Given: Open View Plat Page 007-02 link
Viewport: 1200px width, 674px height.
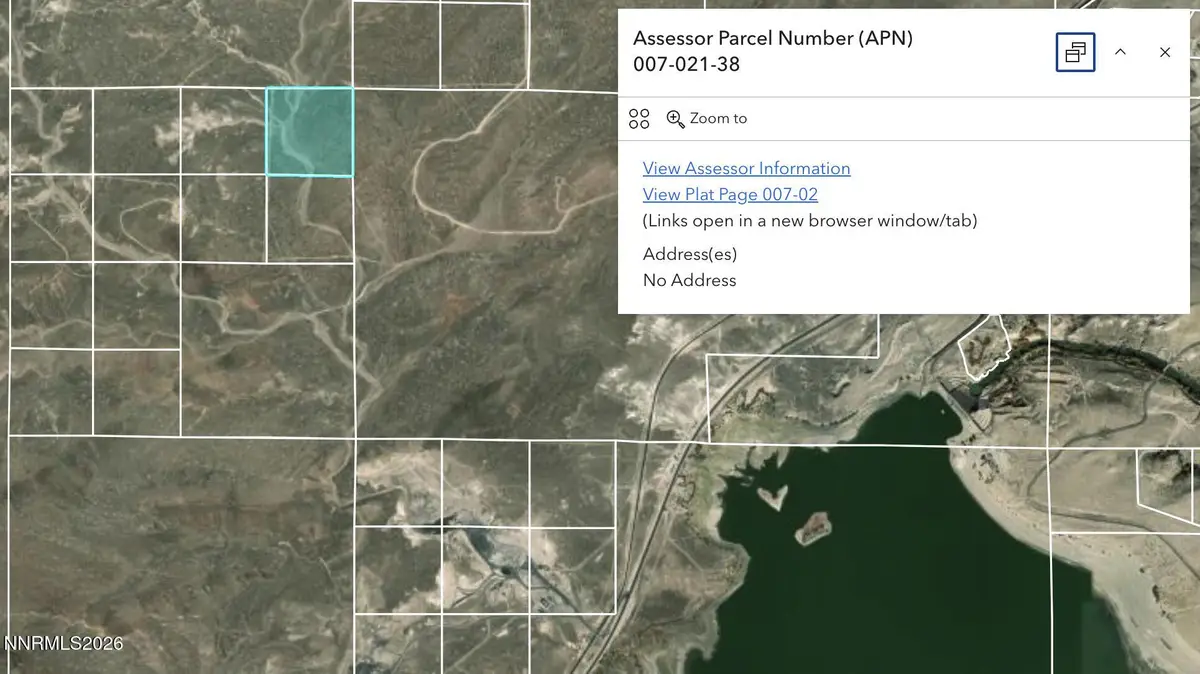Looking at the screenshot, I should pos(730,194).
